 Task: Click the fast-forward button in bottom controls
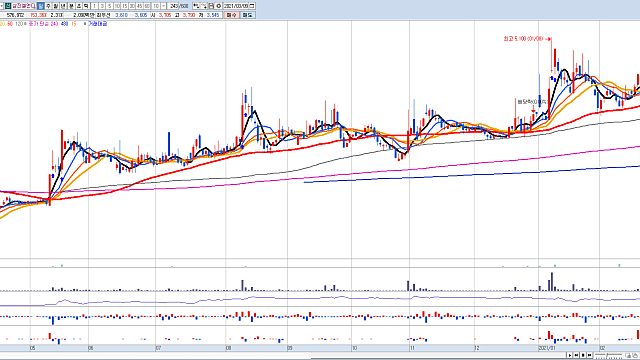click(x=589, y=356)
